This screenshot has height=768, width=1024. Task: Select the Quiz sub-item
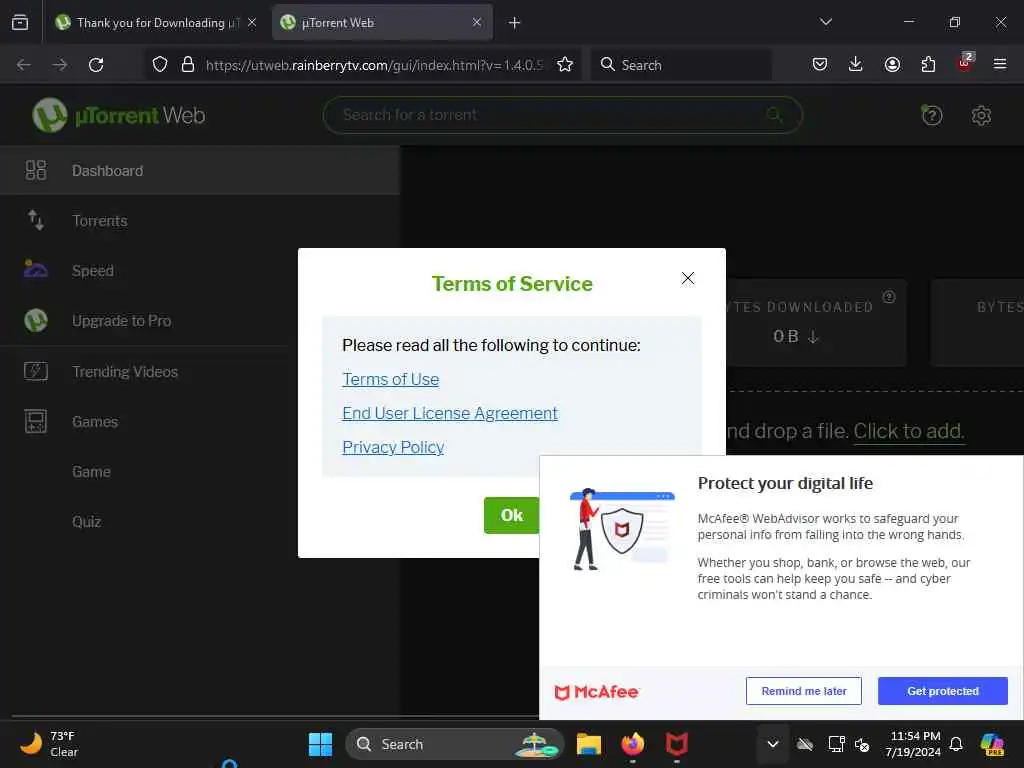(x=87, y=522)
